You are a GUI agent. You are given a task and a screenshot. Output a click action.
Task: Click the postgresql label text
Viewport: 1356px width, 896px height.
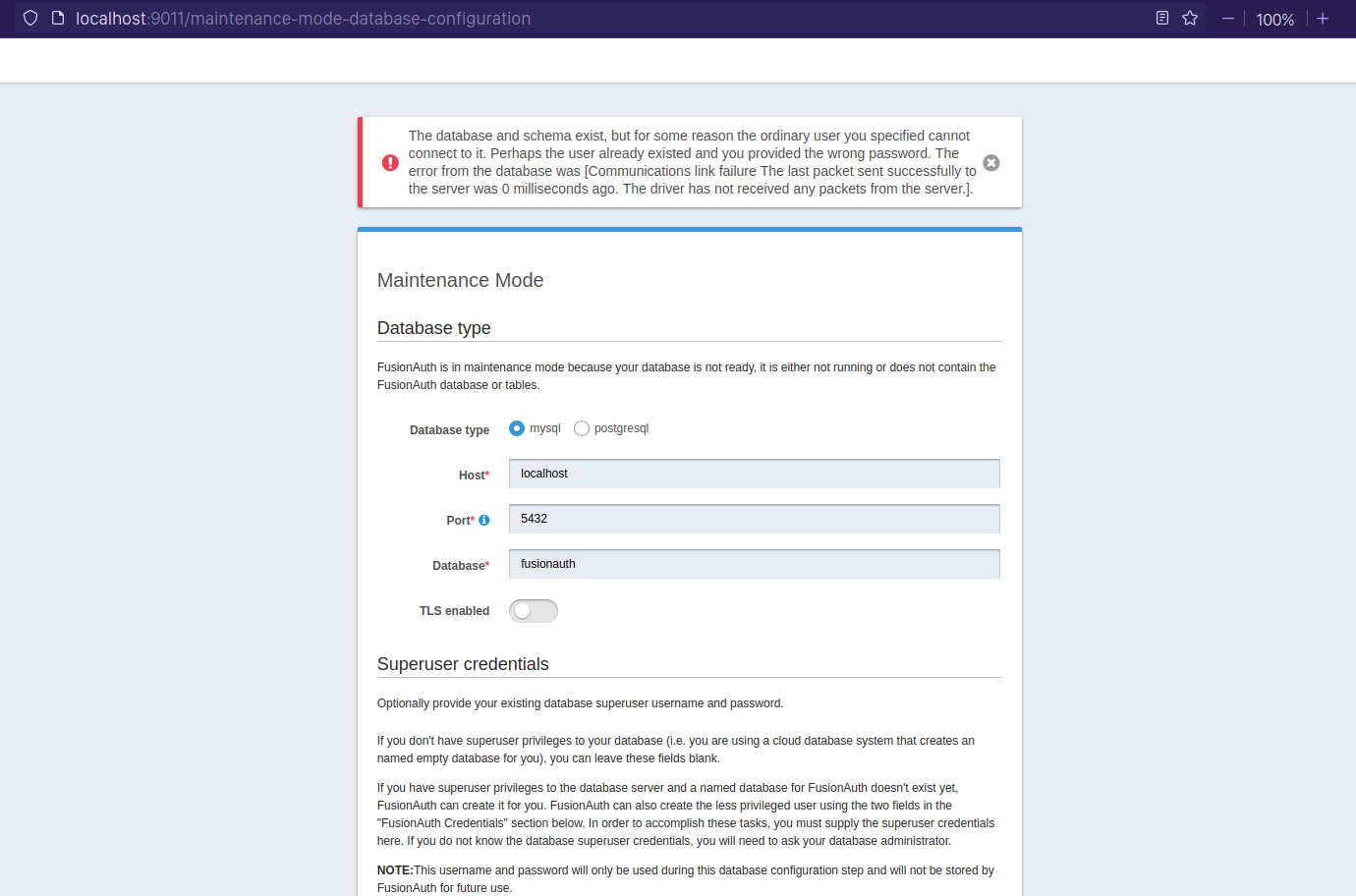(622, 428)
